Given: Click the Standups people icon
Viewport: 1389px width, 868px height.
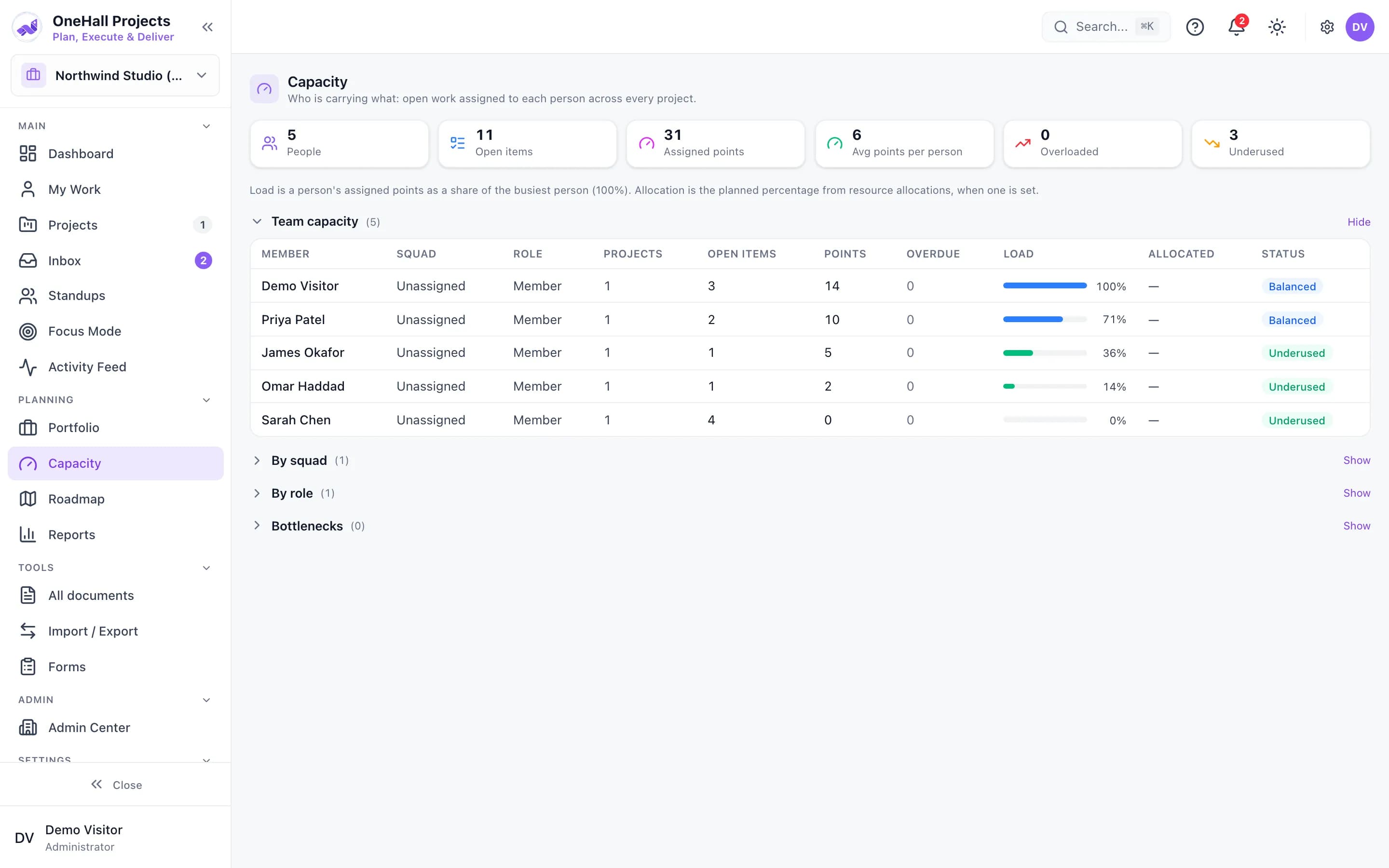Looking at the screenshot, I should (27, 296).
